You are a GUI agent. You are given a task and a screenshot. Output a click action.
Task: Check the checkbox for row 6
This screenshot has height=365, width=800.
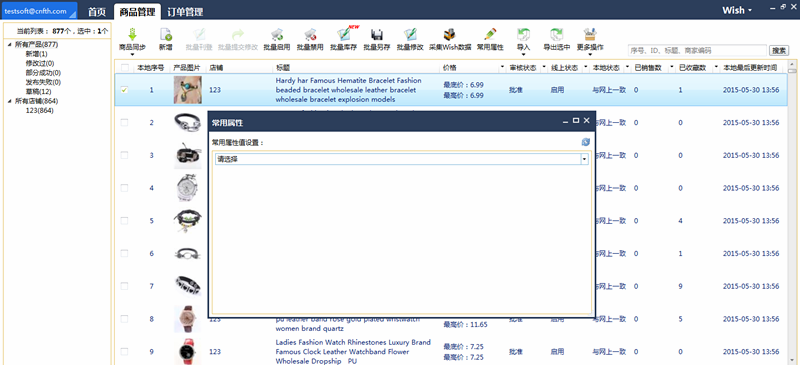pos(124,253)
